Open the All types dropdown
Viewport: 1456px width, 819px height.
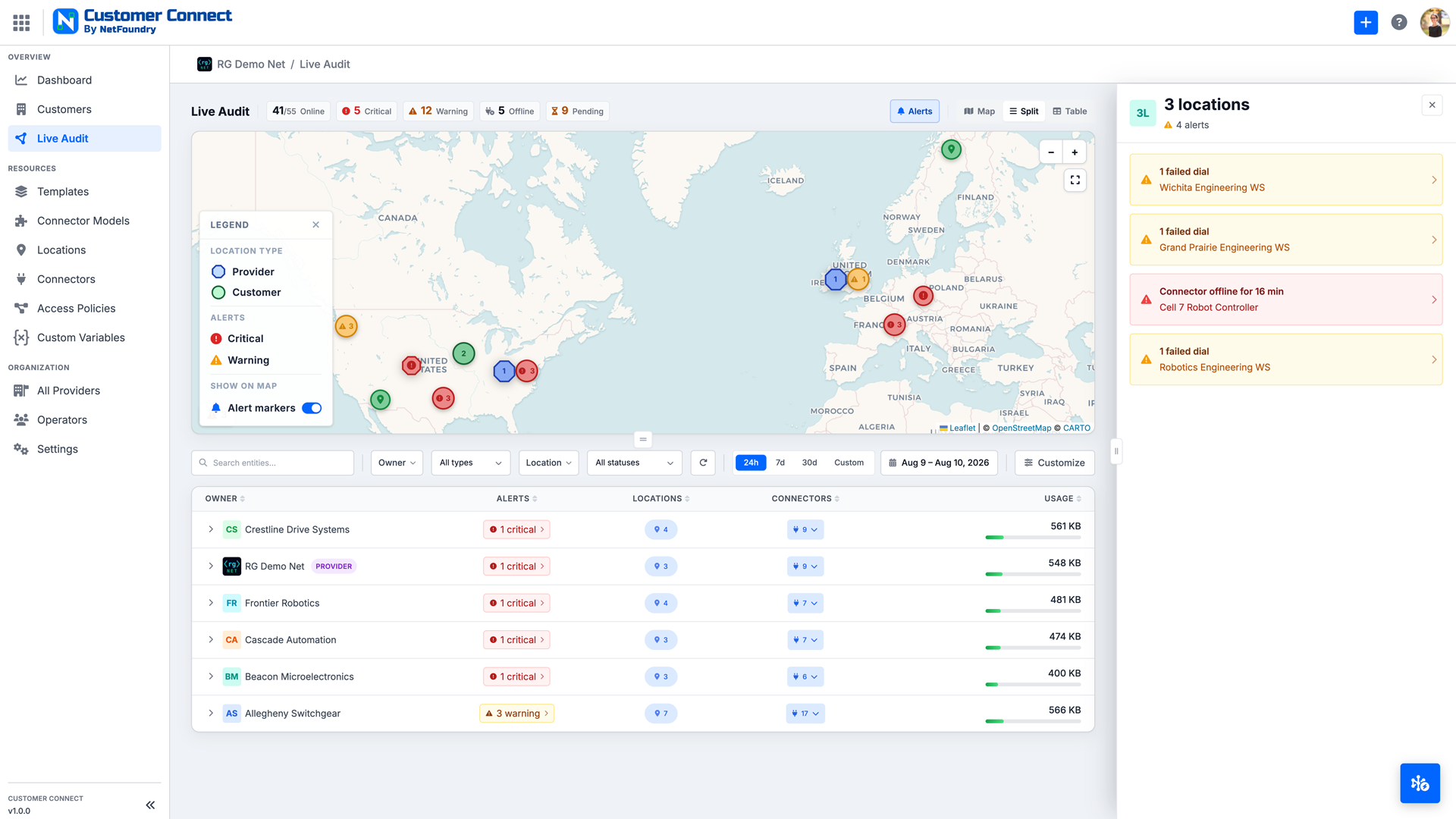click(470, 463)
